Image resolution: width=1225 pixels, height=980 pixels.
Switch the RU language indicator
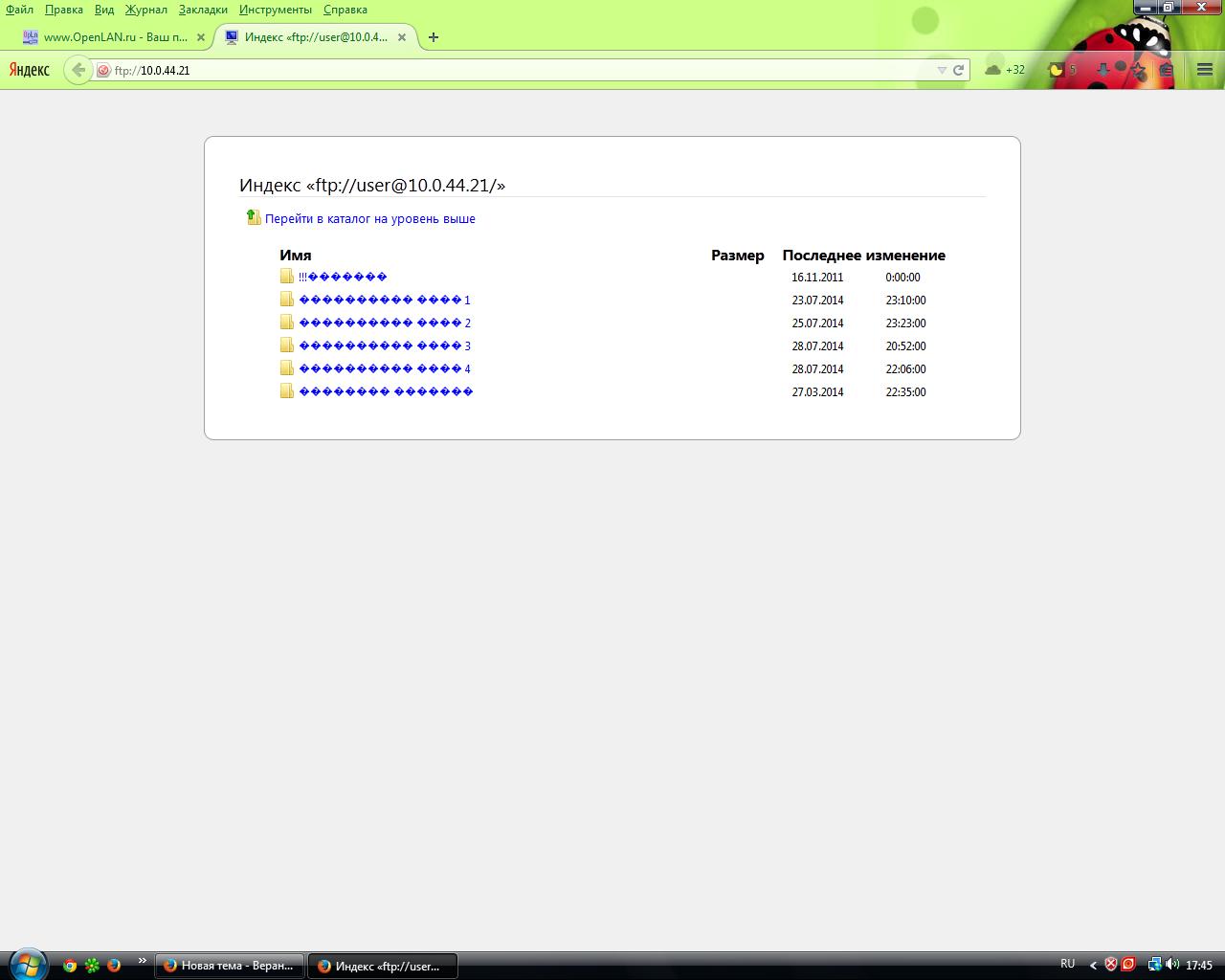[x=1068, y=964]
